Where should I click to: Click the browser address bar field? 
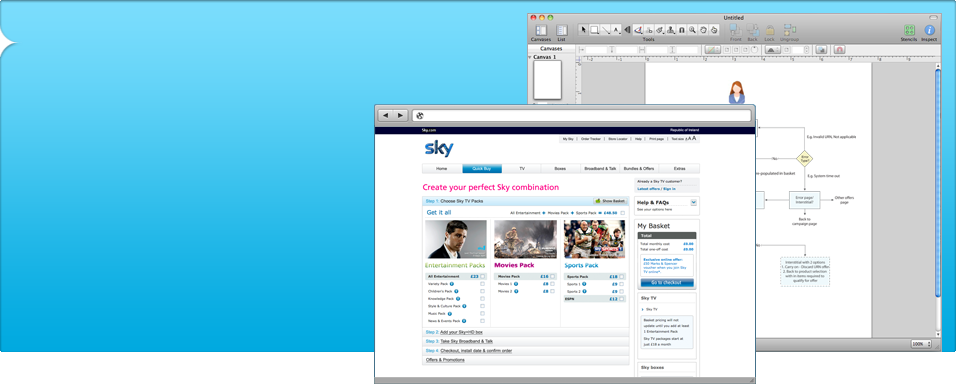582,115
